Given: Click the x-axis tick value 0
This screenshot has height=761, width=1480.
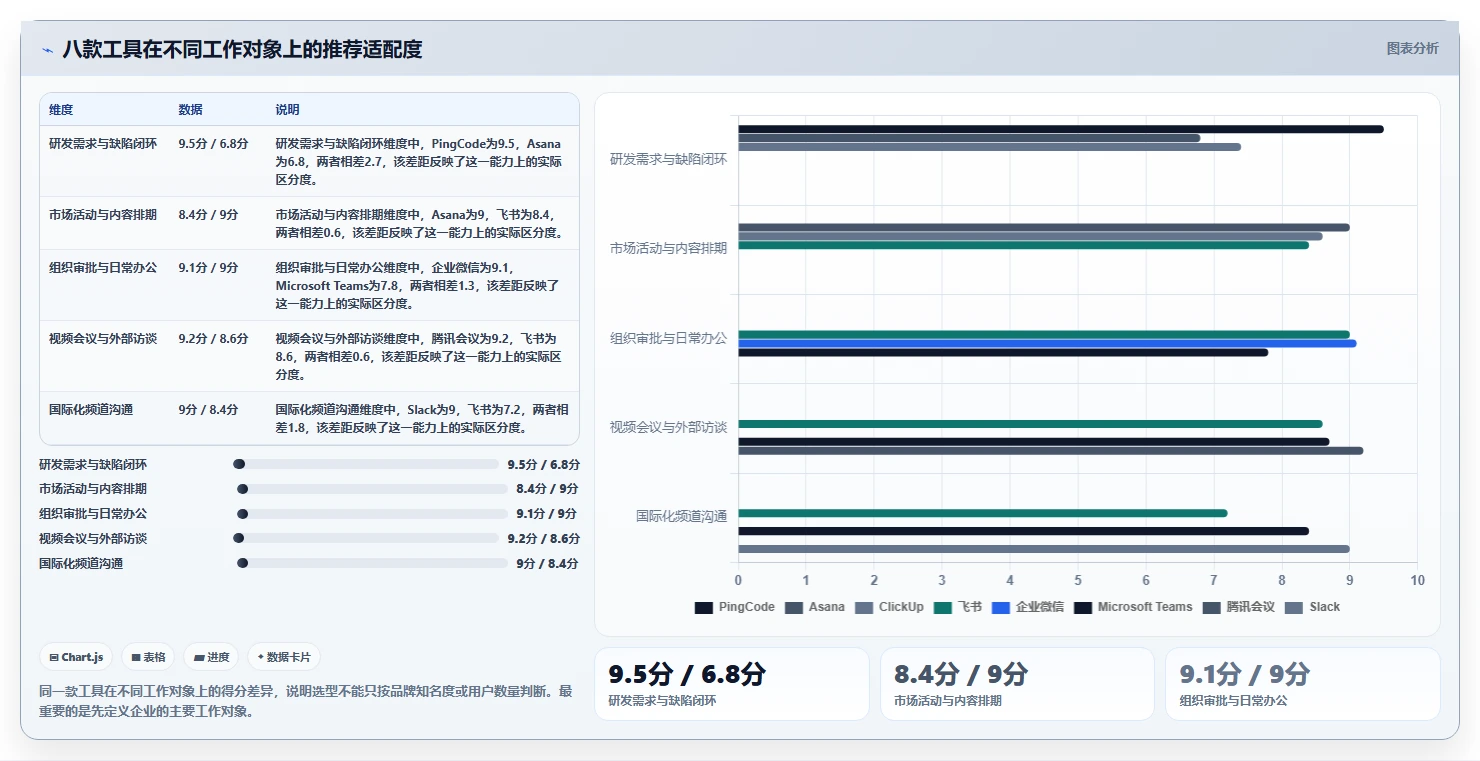Looking at the screenshot, I should click(x=738, y=580).
